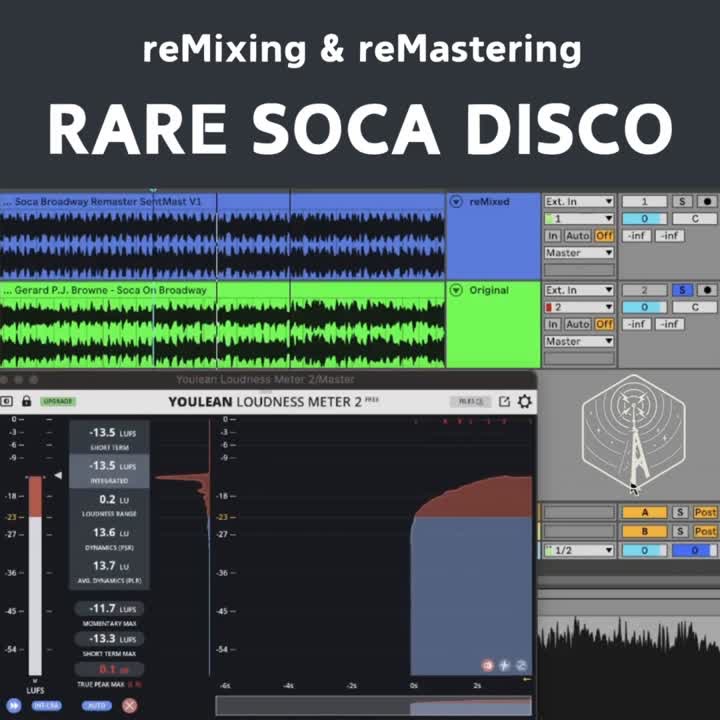The width and height of the screenshot is (720, 720).
Task: Click the red circular graph icon in loudness graph
Action: click(x=488, y=665)
